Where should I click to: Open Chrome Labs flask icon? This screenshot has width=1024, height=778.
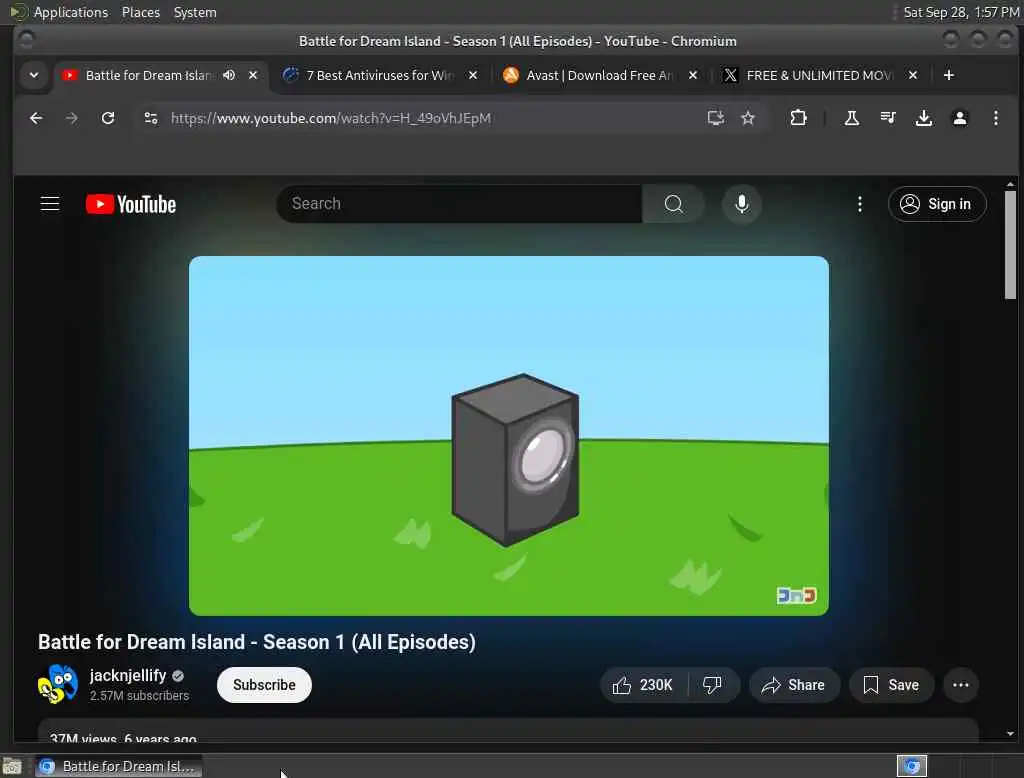[851, 118]
